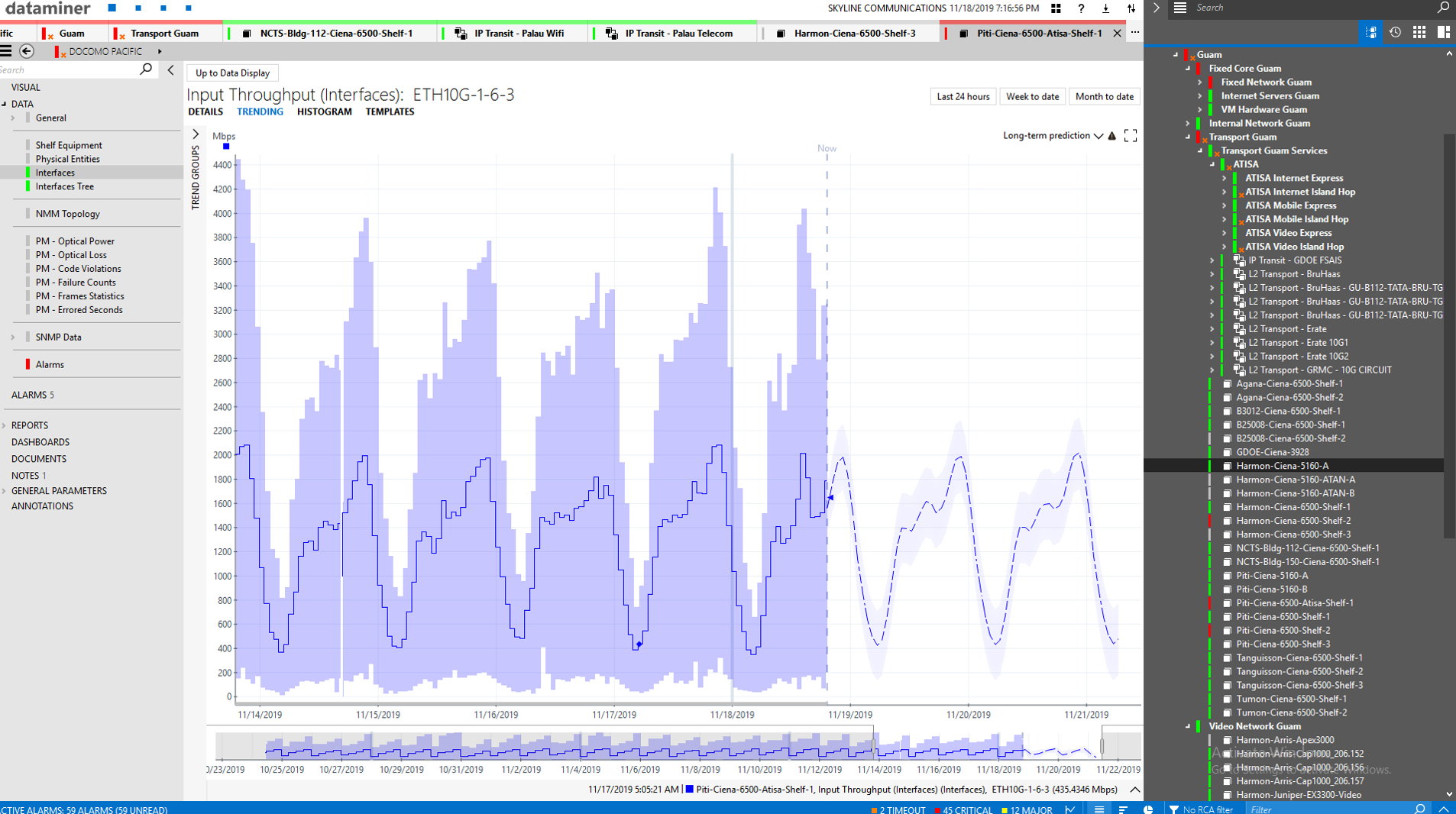Click the magnifier in bottom Filter box
This screenshot has height=814, width=1456.
pyautogui.click(x=1419, y=809)
